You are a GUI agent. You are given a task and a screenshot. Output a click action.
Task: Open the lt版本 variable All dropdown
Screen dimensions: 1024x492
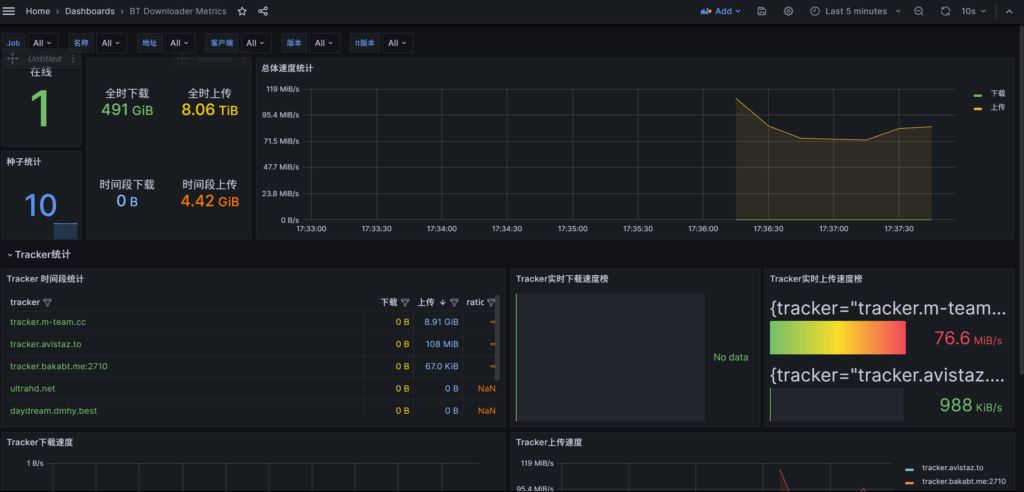tap(397, 43)
